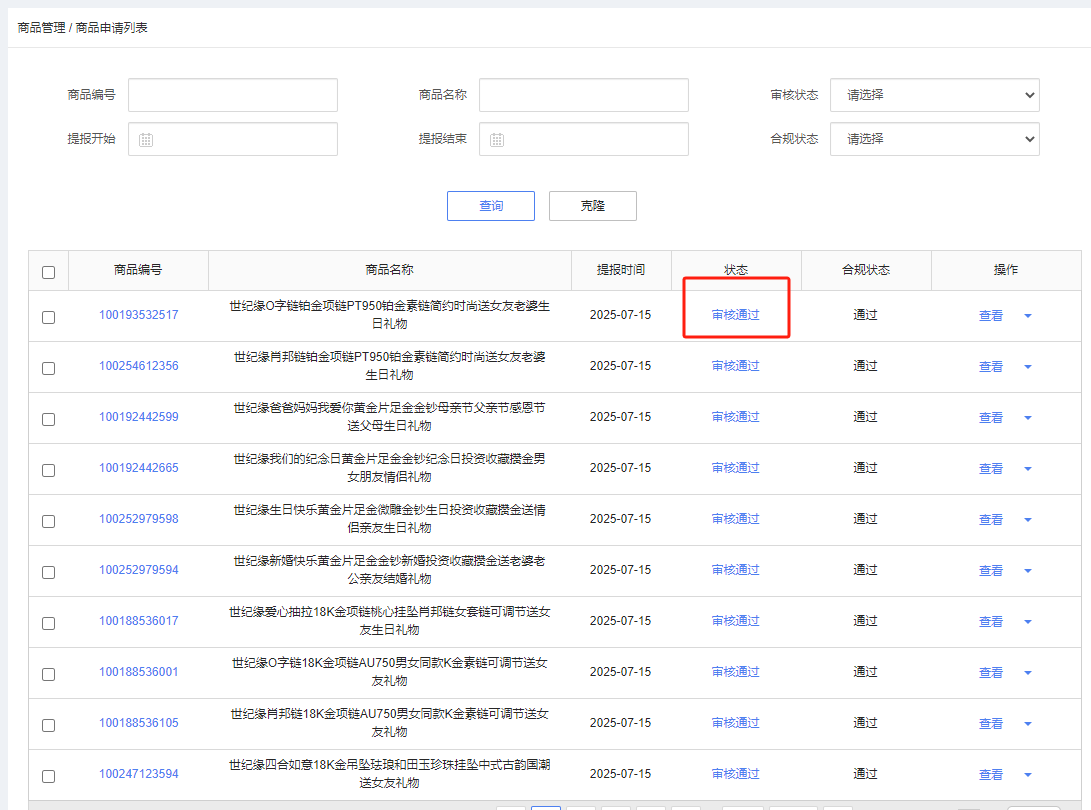Click the 克隆 button
The height and width of the screenshot is (810, 1091).
point(592,206)
